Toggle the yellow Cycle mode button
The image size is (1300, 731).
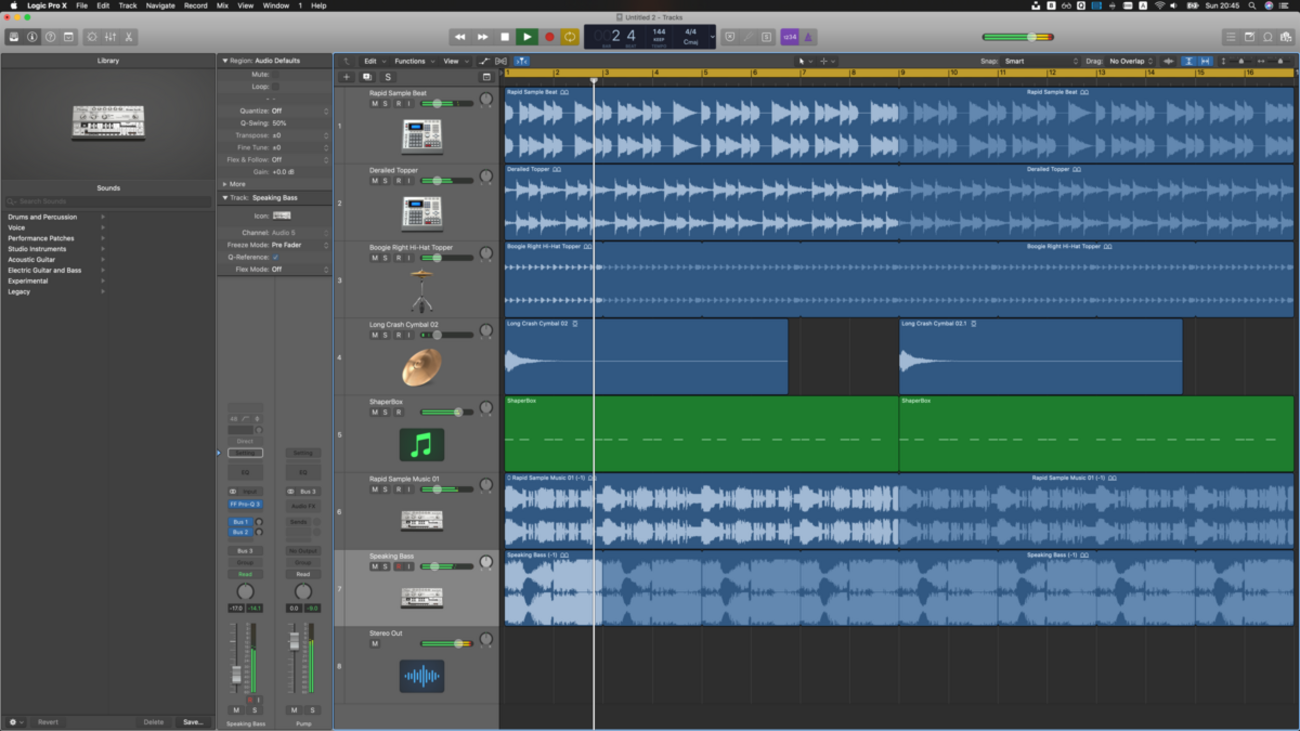(570, 37)
